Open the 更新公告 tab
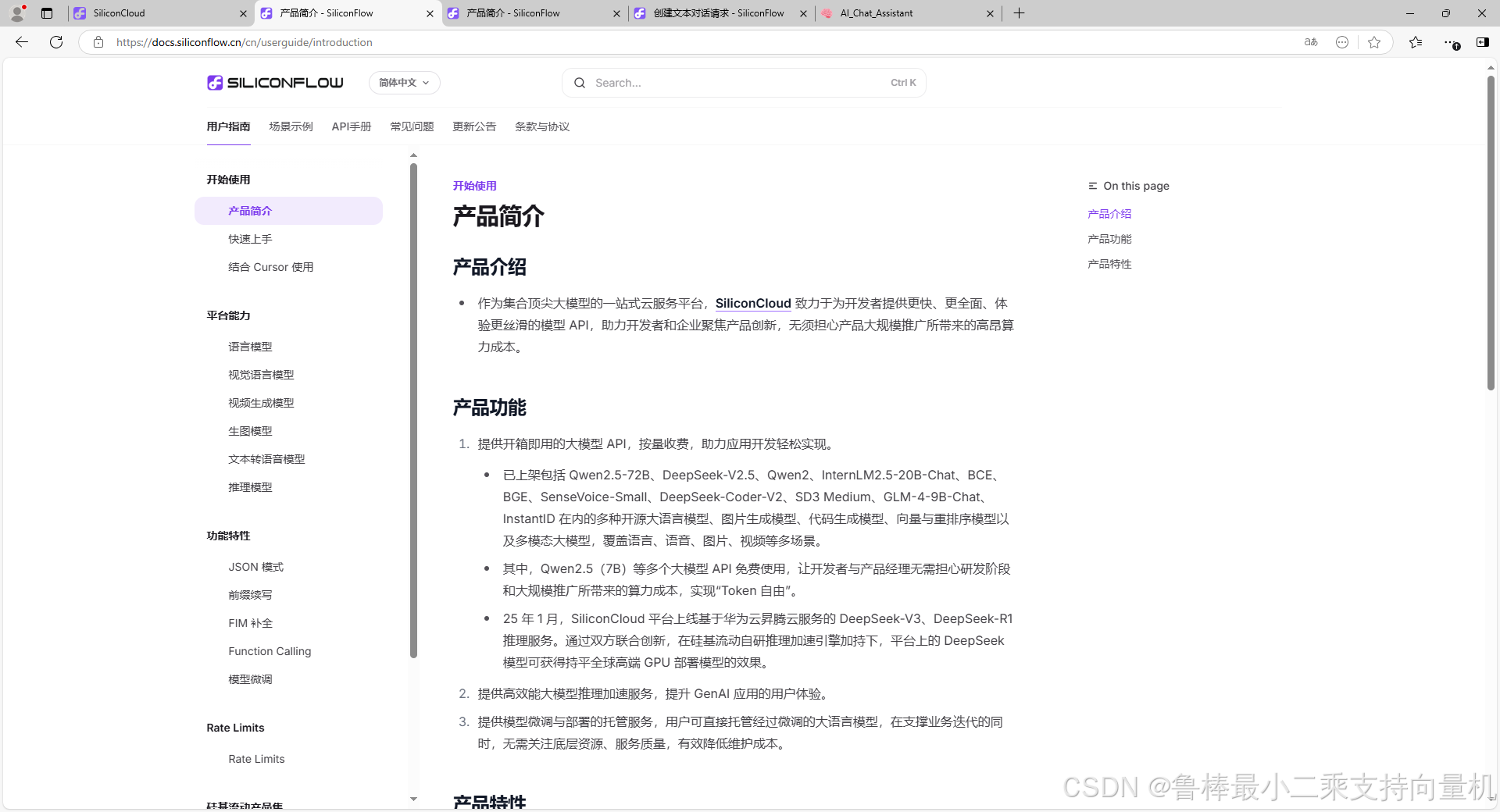This screenshot has width=1500, height=812. (474, 126)
